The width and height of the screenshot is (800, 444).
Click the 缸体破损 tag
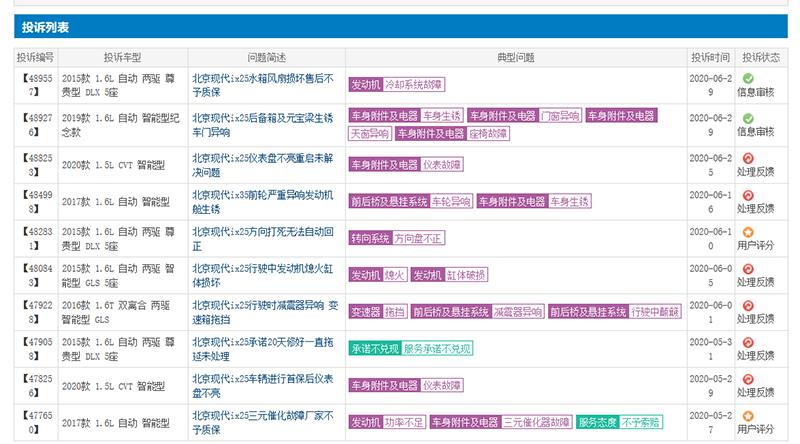[466, 275]
